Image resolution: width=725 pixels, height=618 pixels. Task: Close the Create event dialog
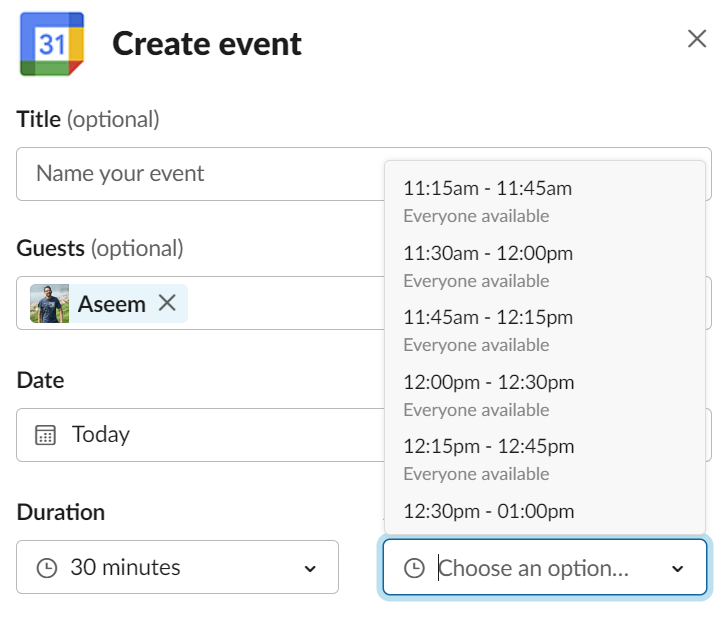(697, 39)
